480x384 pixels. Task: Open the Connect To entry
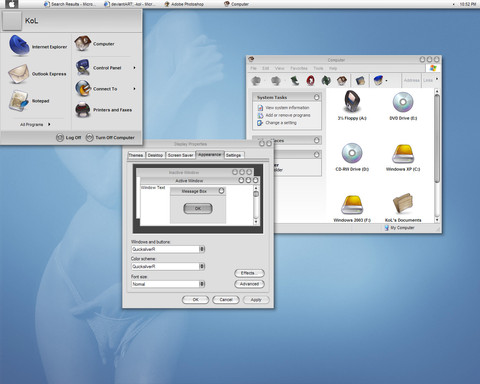coord(105,89)
